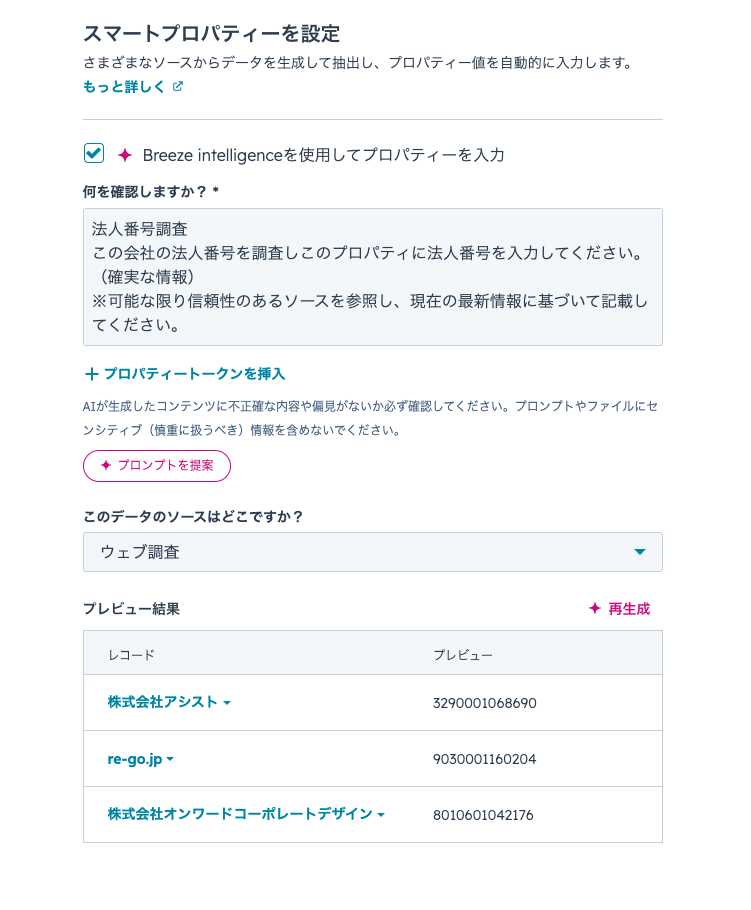Click the プレビュー column header
This screenshot has width=751, height=910.
coord(462,654)
